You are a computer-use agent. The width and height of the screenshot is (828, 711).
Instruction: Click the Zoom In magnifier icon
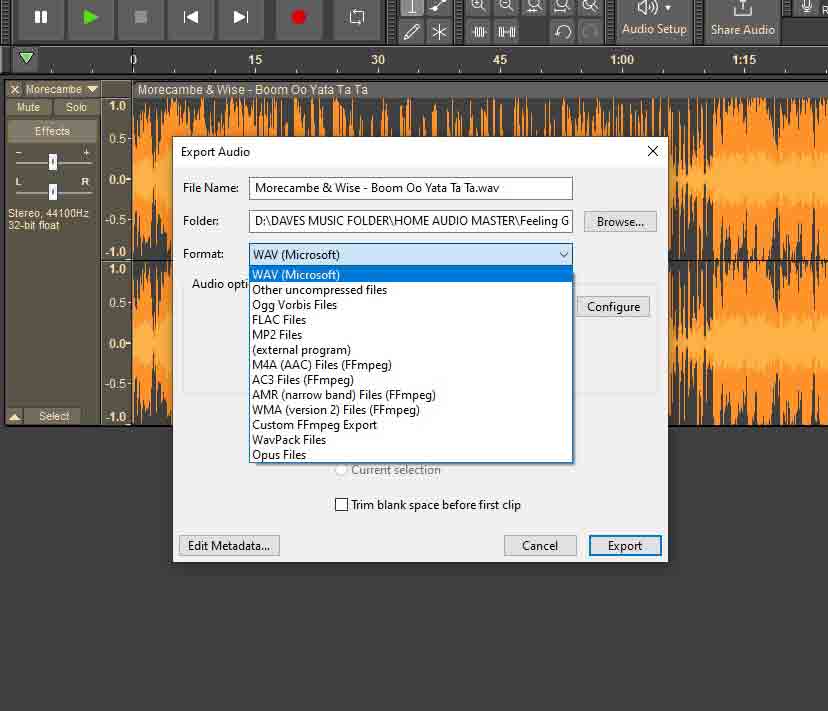[477, 7]
